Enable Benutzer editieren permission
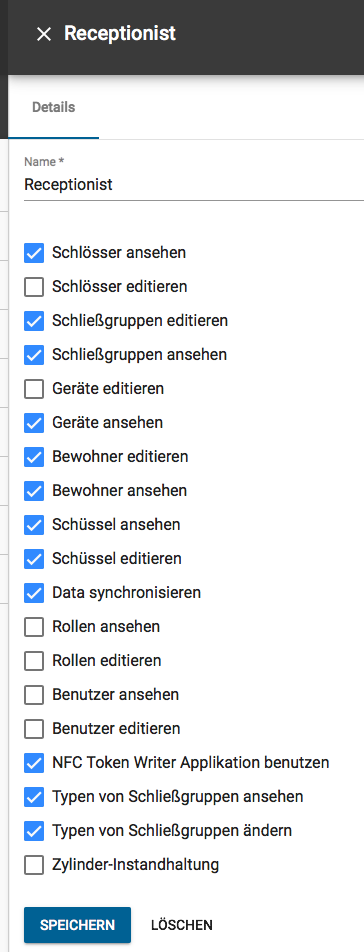 34,729
